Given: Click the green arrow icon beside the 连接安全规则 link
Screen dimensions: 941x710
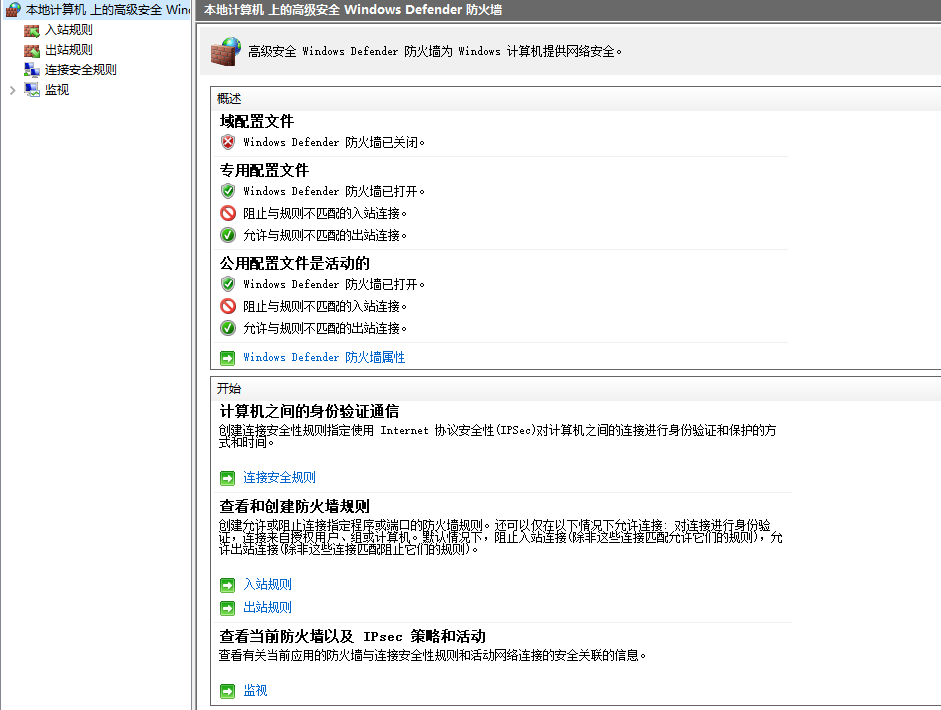Looking at the screenshot, I should [227, 478].
